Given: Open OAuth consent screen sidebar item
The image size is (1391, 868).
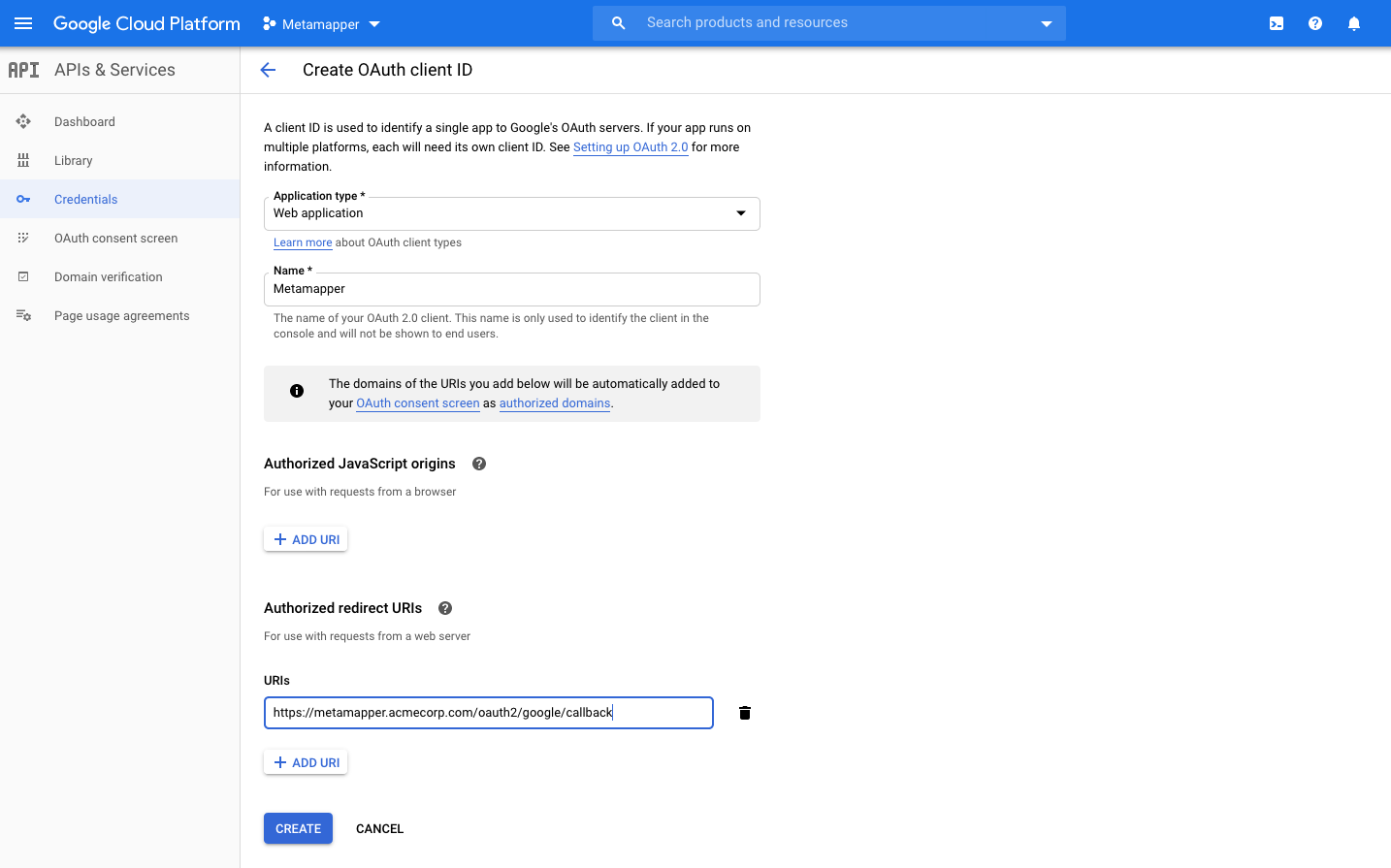Looking at the screenshot, I should click(x=119, y=238).
